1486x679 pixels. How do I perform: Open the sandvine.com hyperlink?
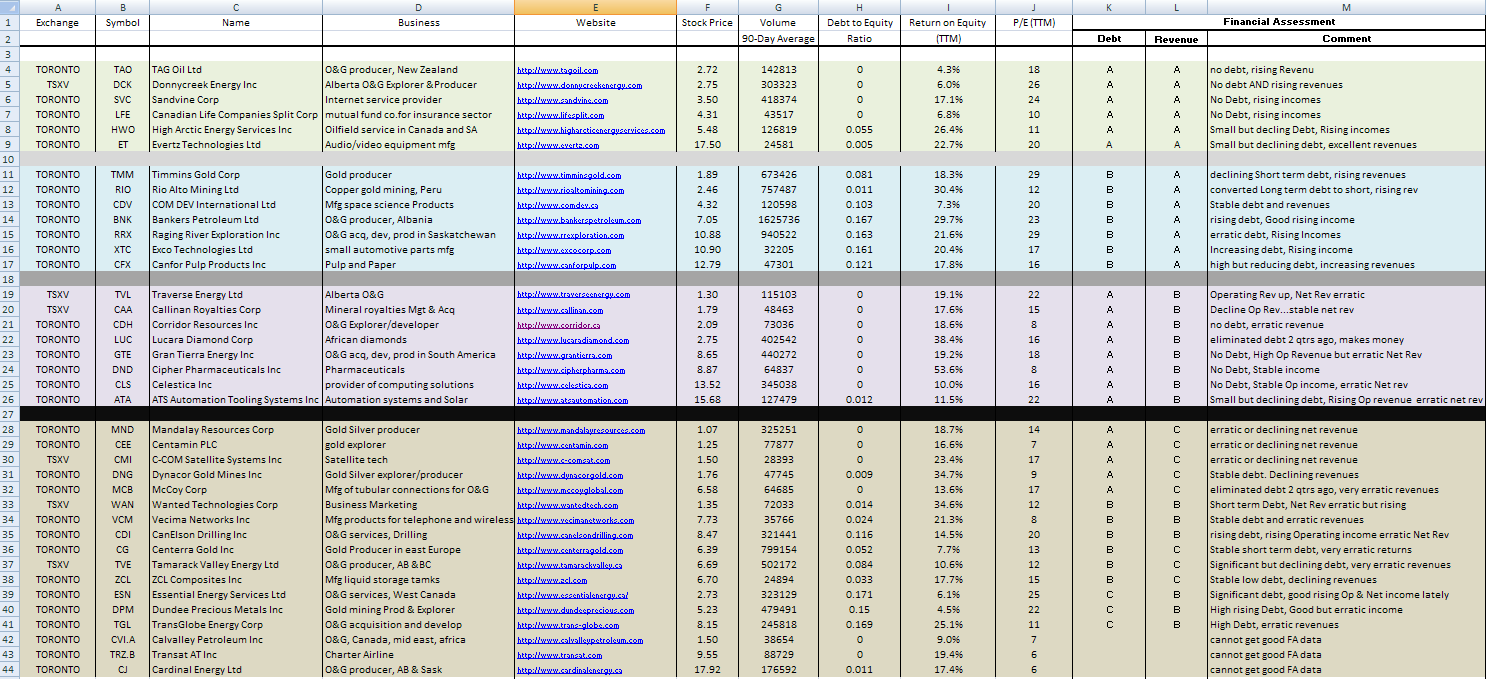click(x=561, y=100)
